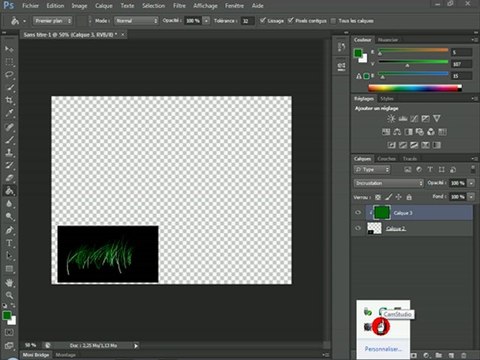
Task: Switch to the Couches tab
Action: click(x=387, y=159)
